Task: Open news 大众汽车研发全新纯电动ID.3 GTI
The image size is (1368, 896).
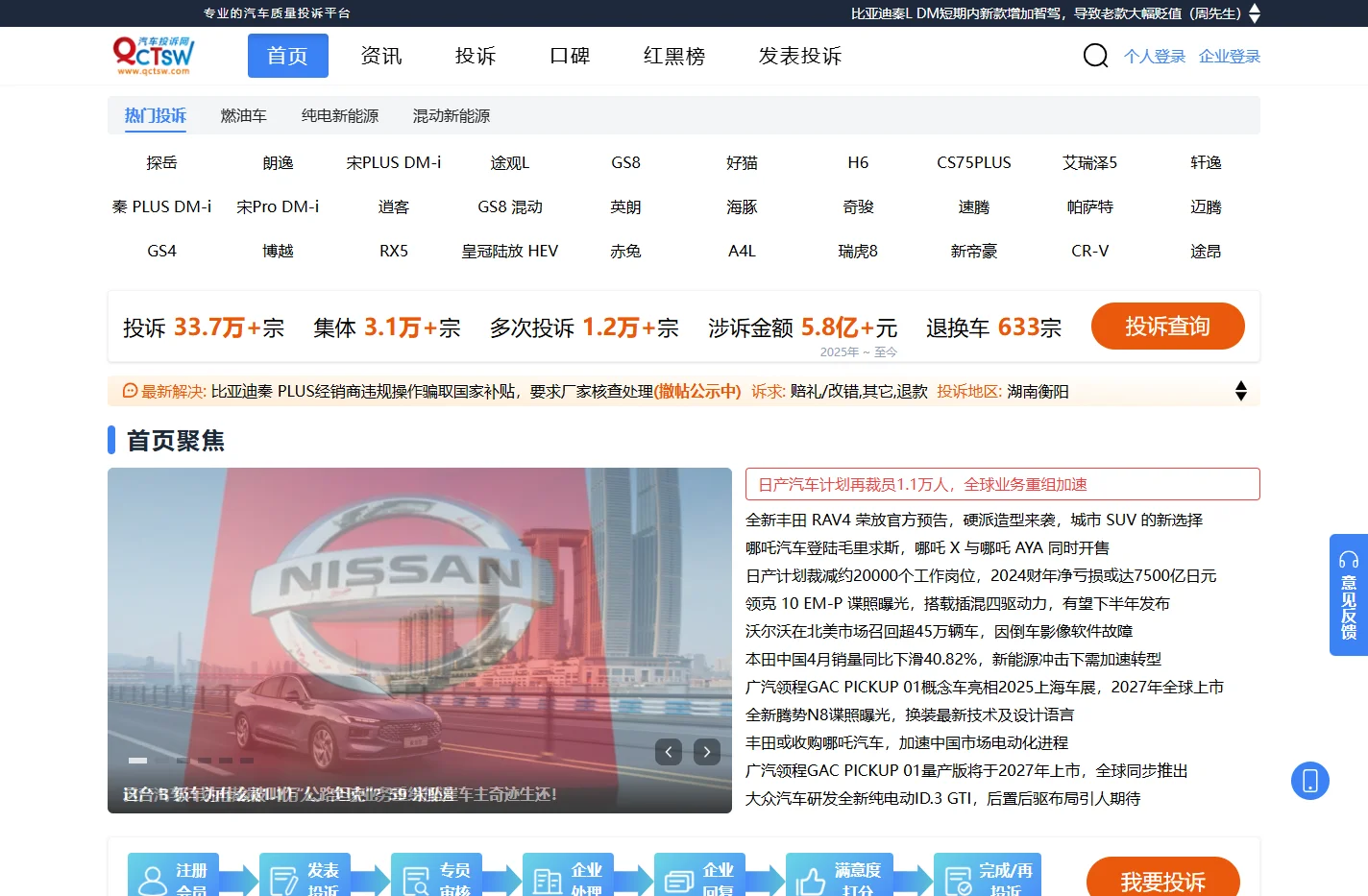Action: click(943, 798)
